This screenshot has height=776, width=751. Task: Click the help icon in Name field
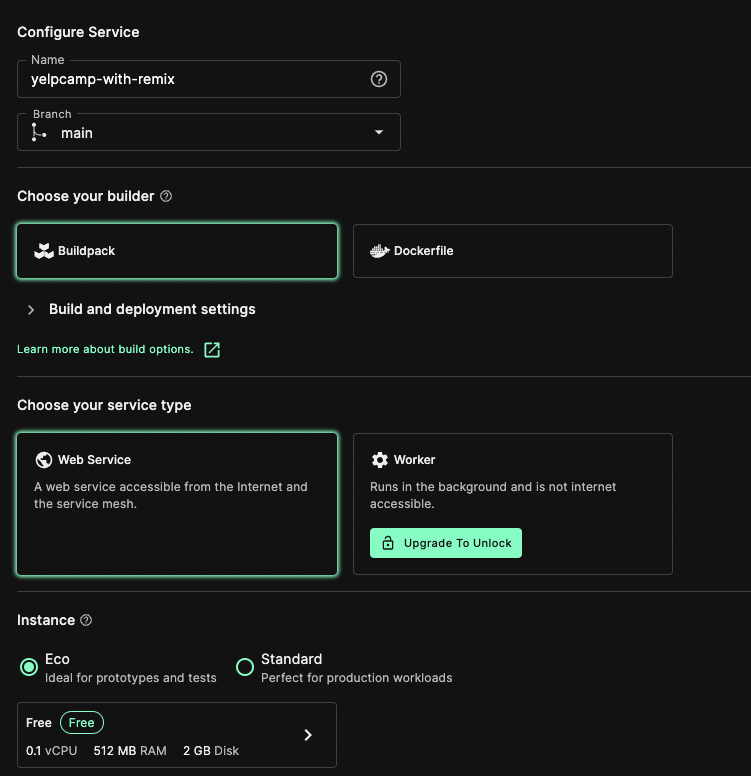pyautogui.click(x=379, y=79)
